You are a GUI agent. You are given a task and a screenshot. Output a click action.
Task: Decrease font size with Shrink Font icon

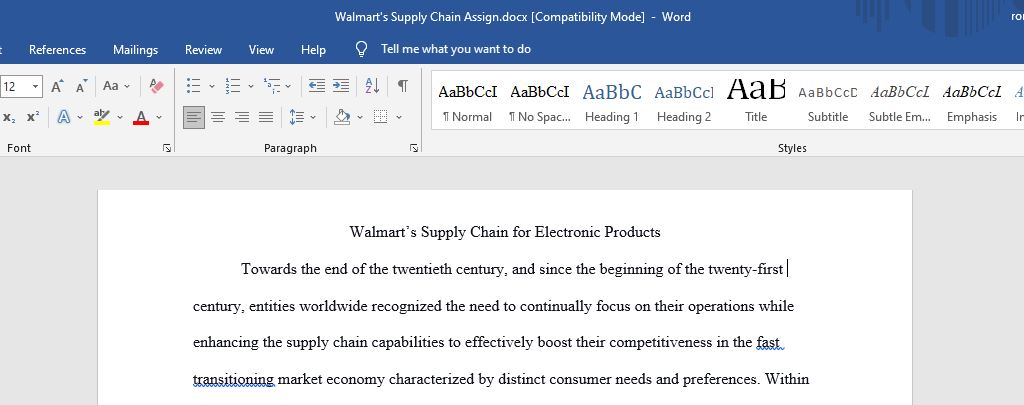click(x=82, y=86)
